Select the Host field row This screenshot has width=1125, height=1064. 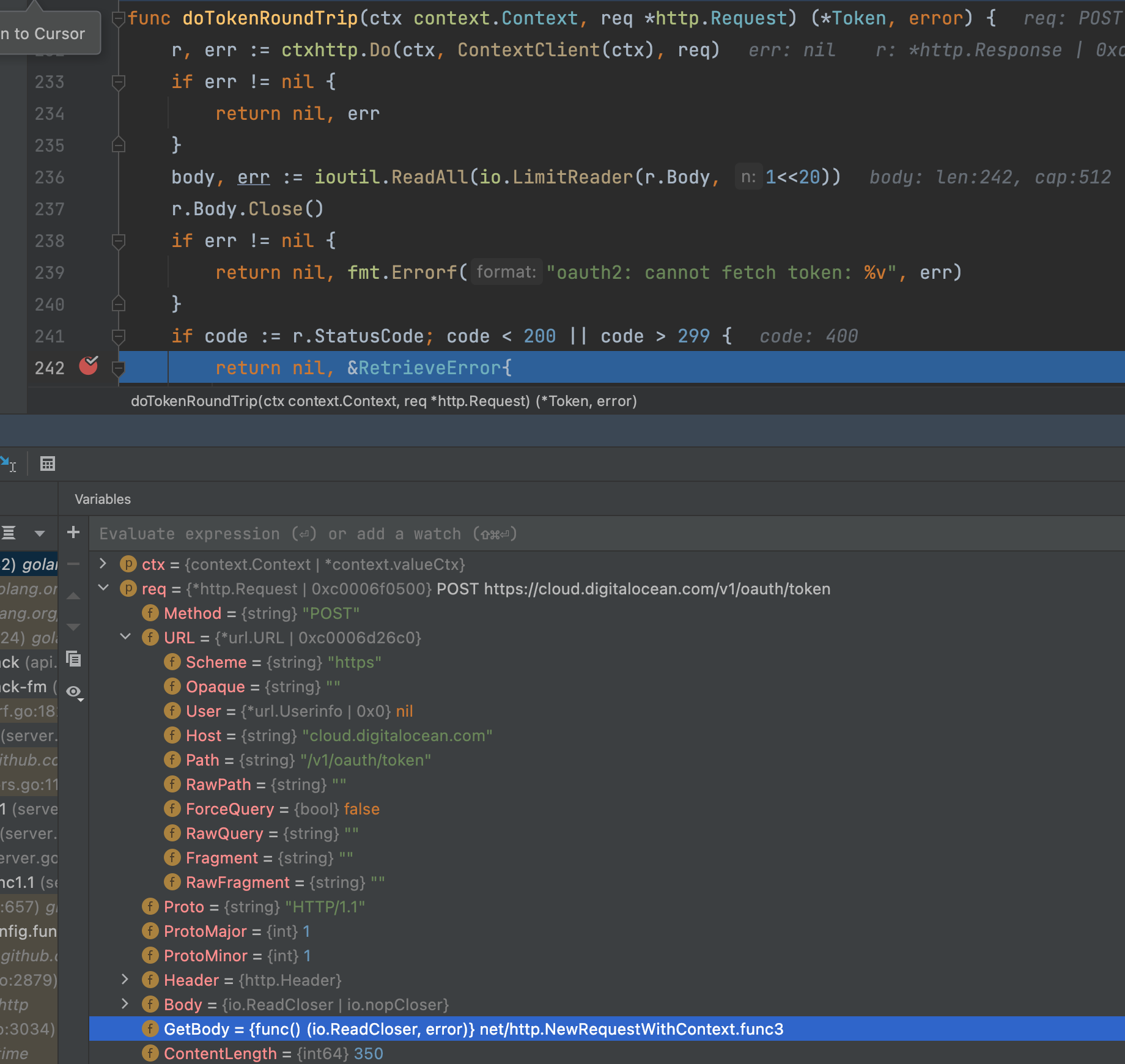click(607, 736)
